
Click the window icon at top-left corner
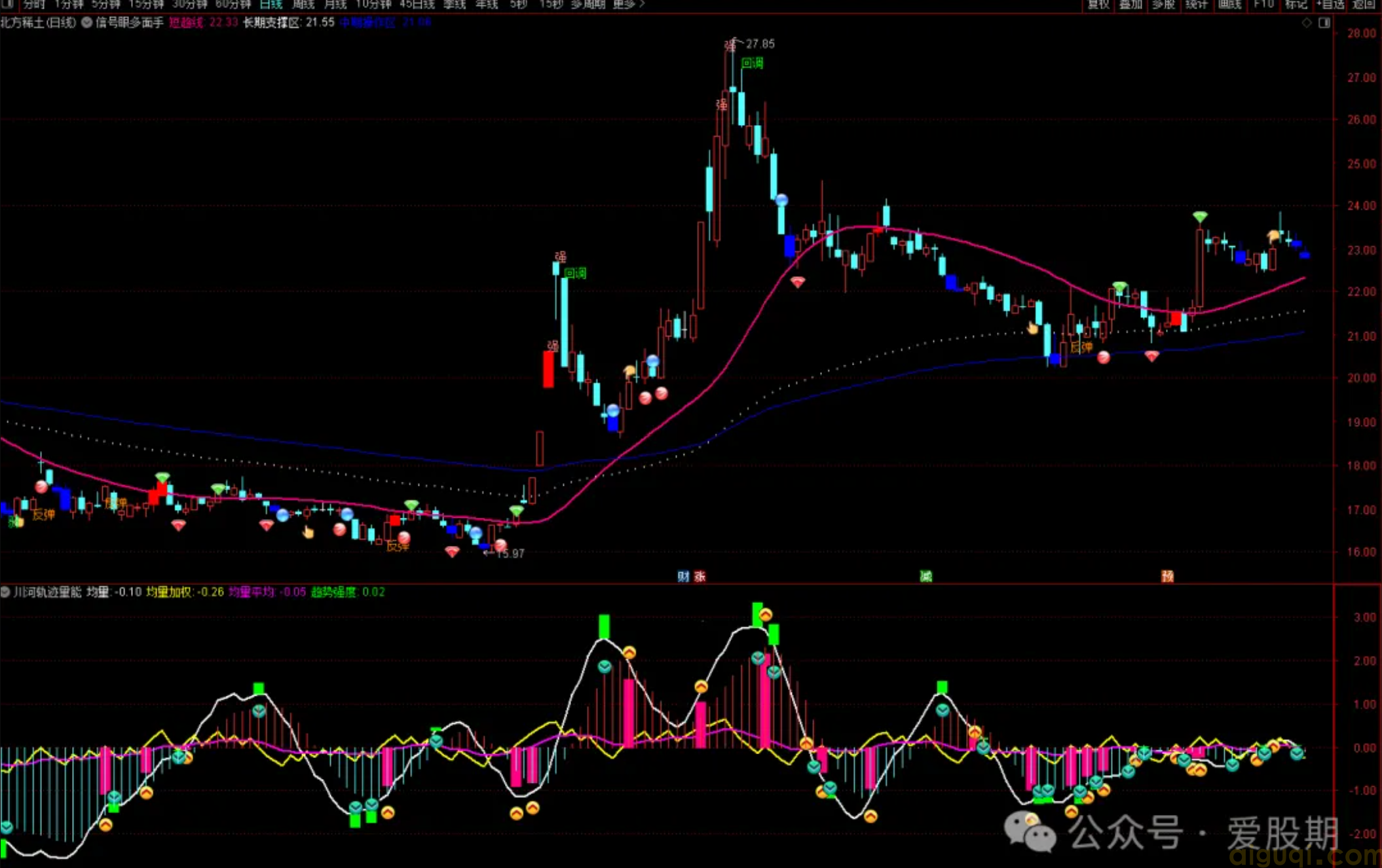[x=8, y=4]
